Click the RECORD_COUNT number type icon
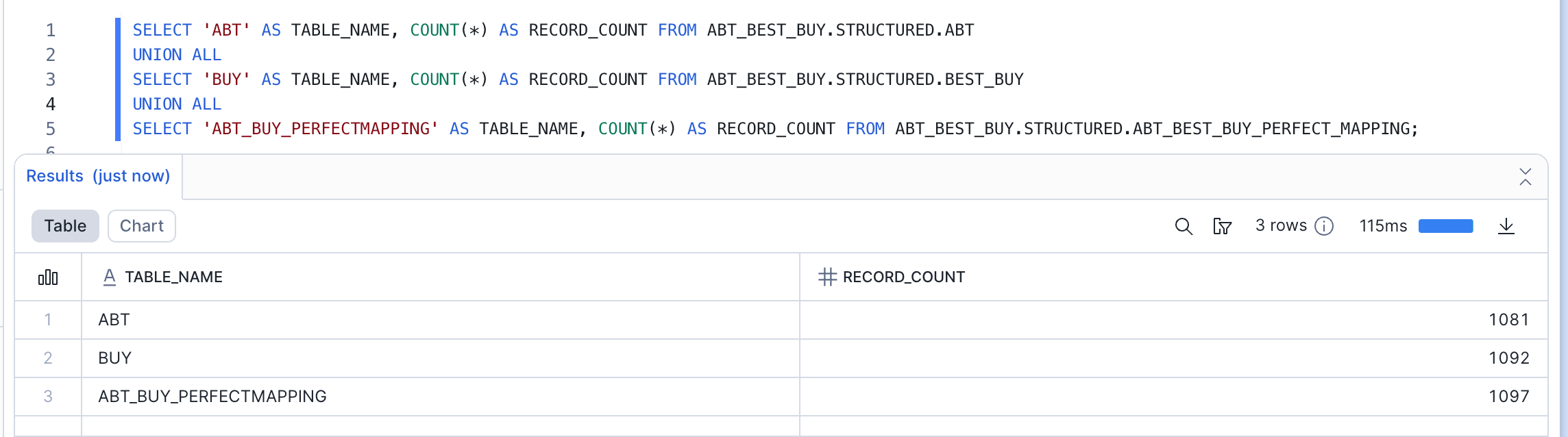This screenshot has width=1568, height=437. [827, 277]
